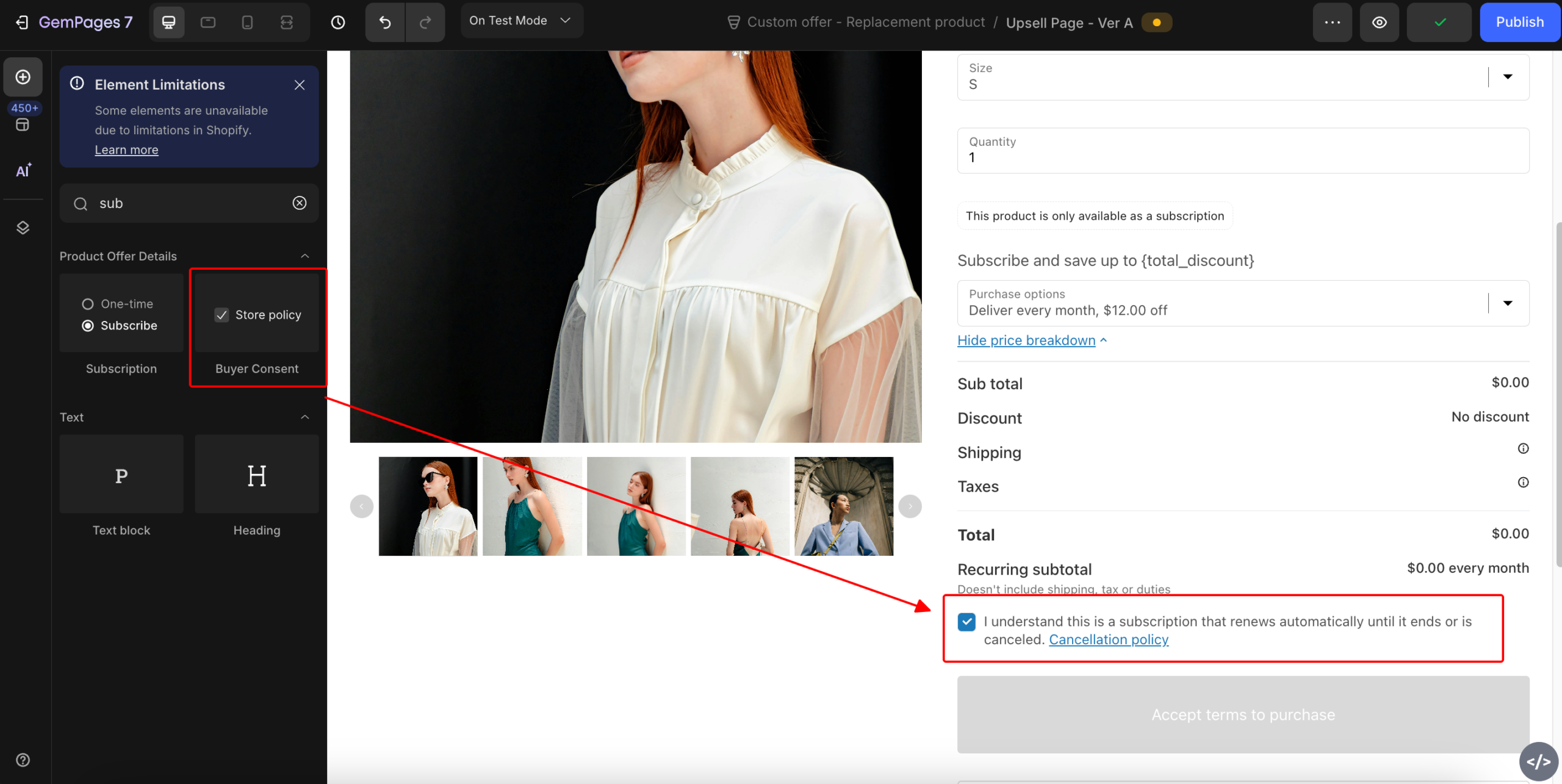Click Hide price breakdown link
Screen dimensions: 1562x784
[x=1026, y=340]
